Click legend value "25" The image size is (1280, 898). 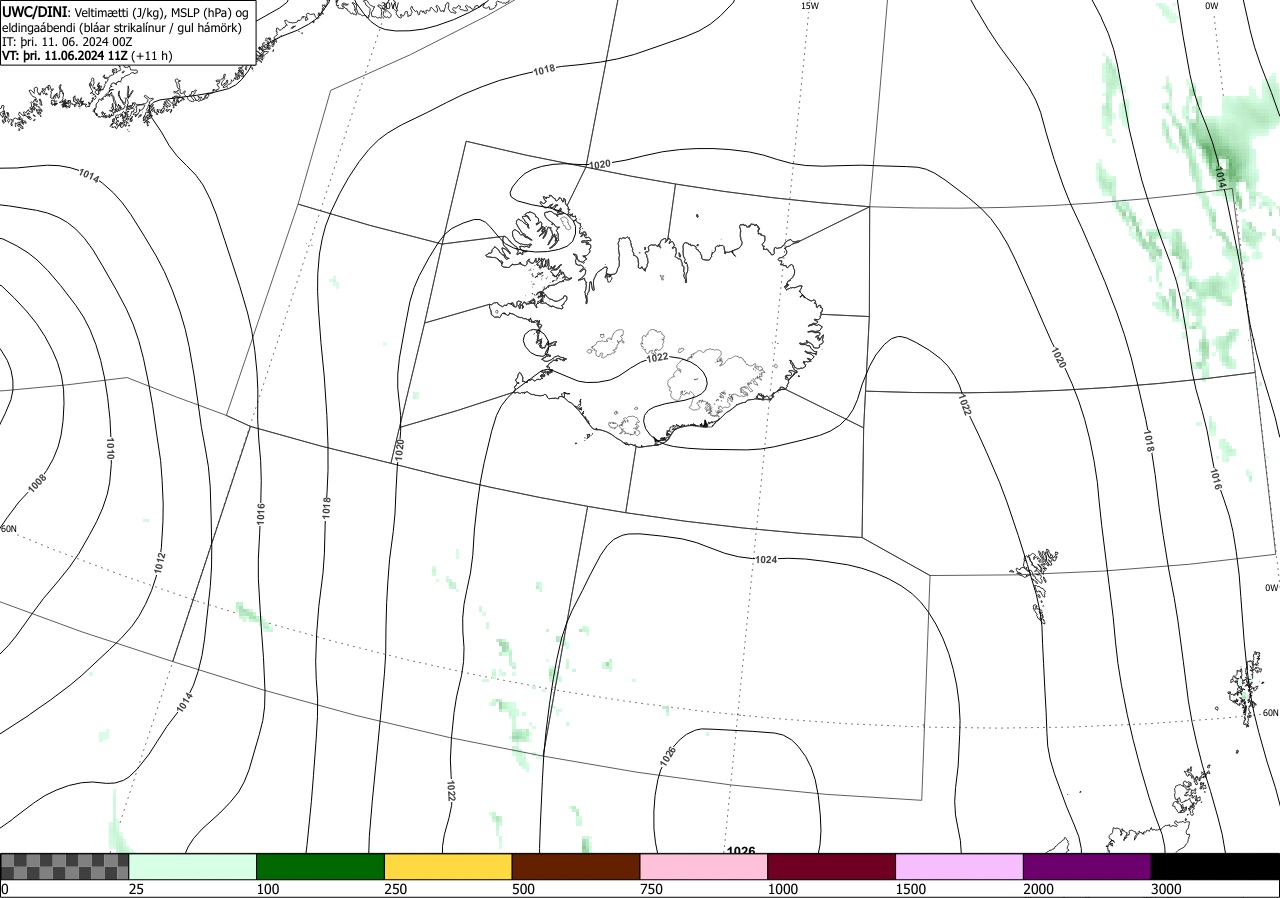point(136,889)
